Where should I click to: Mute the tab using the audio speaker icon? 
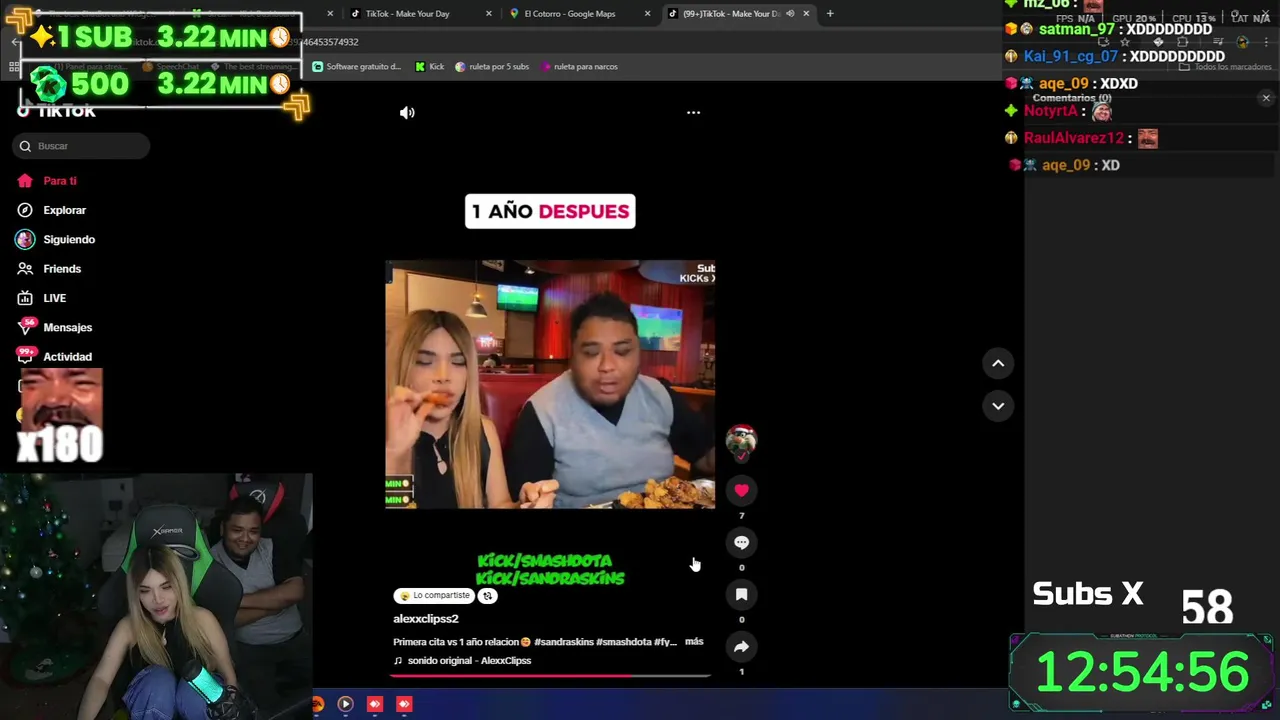tap(790, 14)
